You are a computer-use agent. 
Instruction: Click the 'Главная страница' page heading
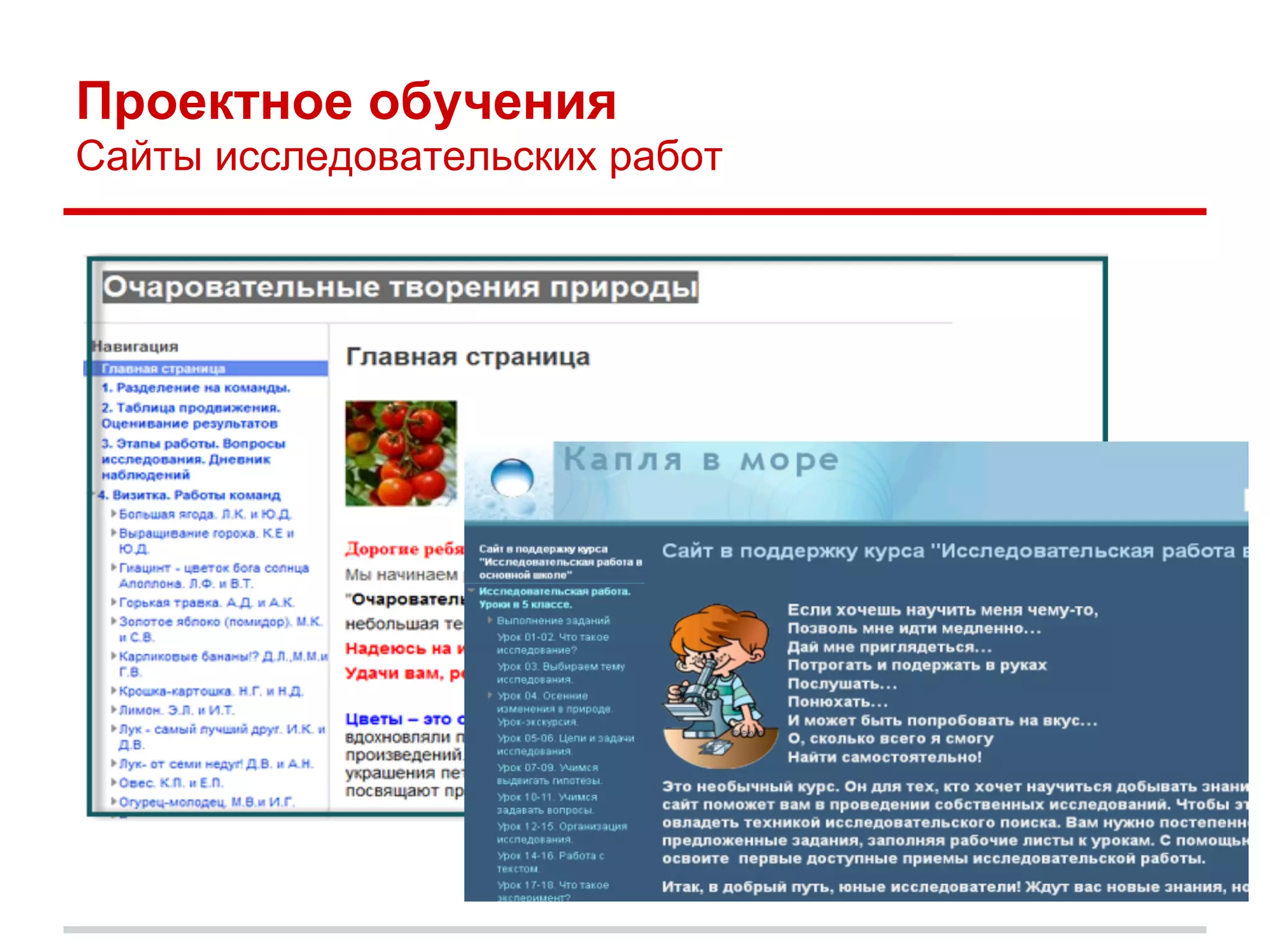tap(468, 357)
